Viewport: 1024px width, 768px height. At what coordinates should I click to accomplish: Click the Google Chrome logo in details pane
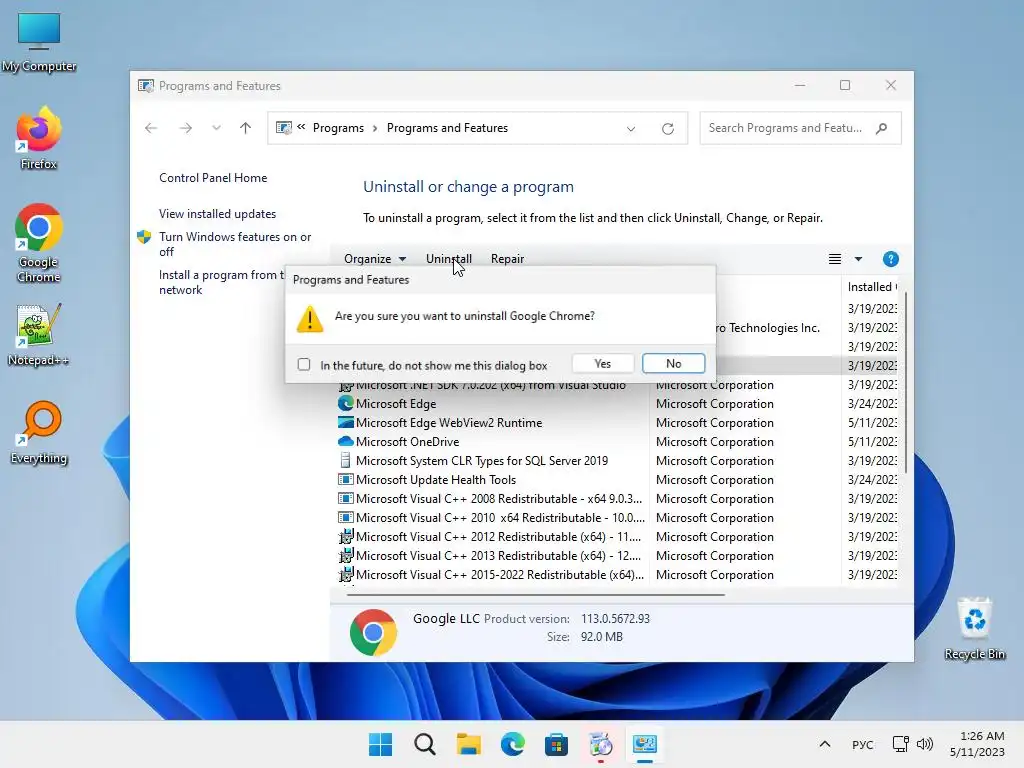[373, 632]
